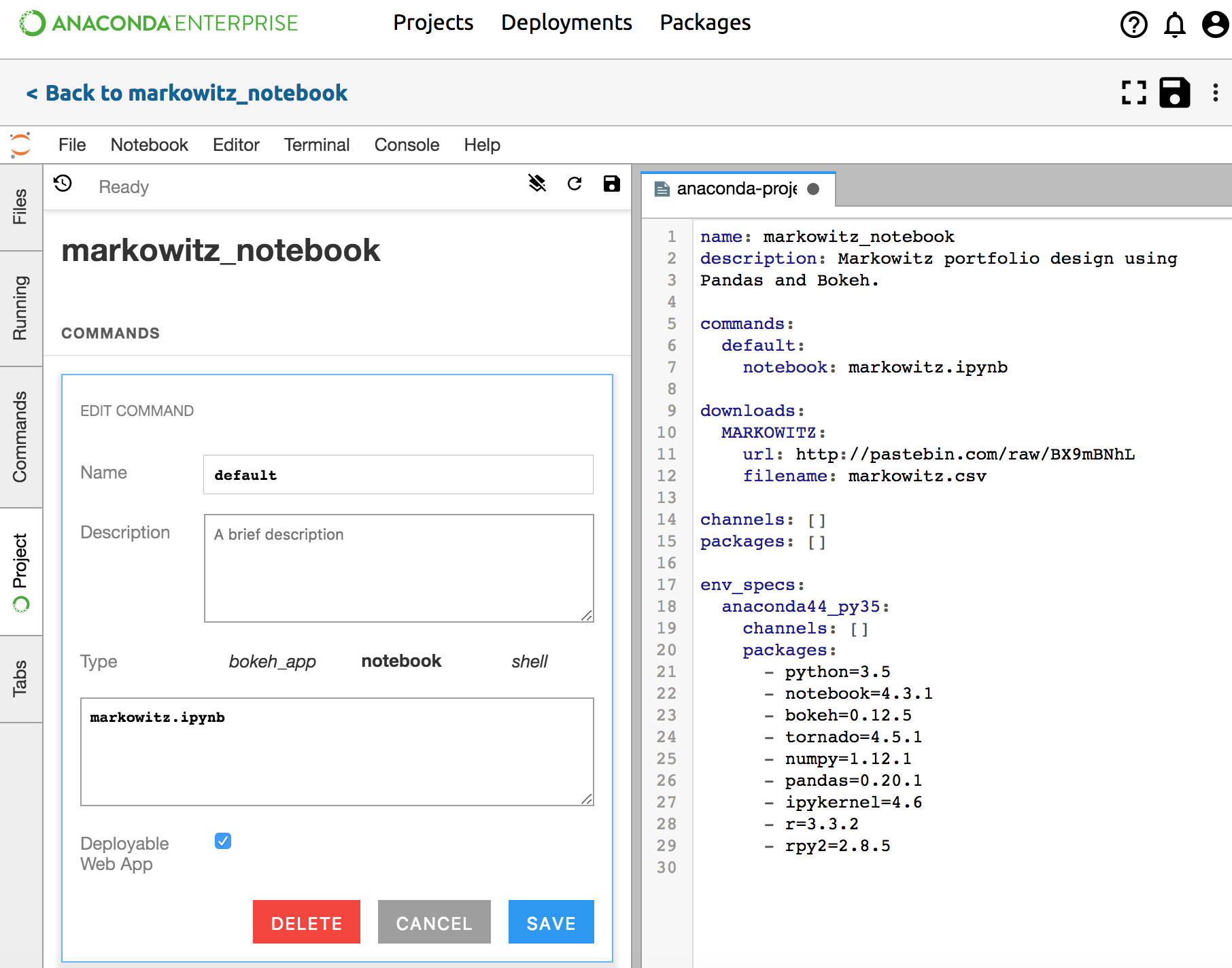
Task: Click the 'filename: markowitz.csv' editor line
Action: [x=864, y=476]
